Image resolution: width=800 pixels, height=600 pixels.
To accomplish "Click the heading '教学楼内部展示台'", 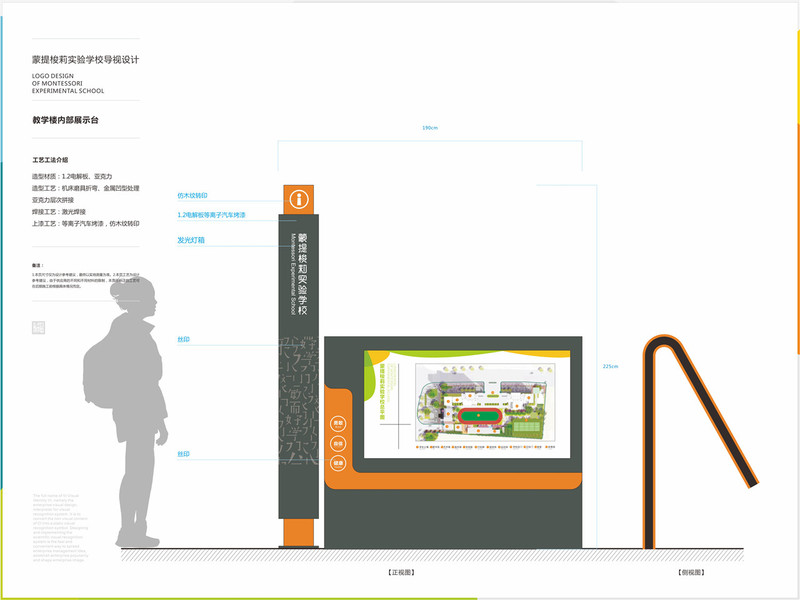I will point(65,120).
